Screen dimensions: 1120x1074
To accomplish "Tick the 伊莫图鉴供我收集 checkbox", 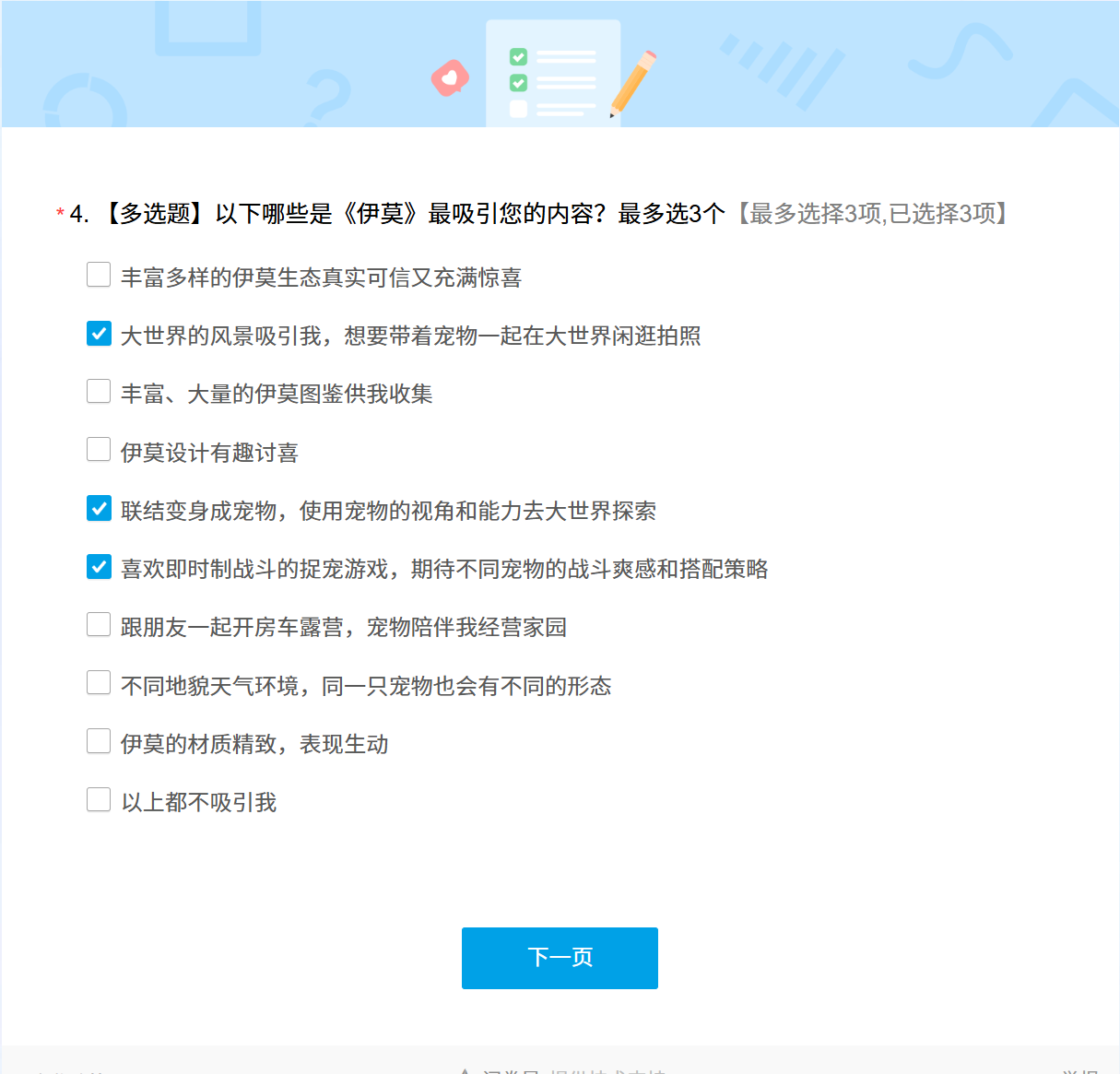I will 99,392.
